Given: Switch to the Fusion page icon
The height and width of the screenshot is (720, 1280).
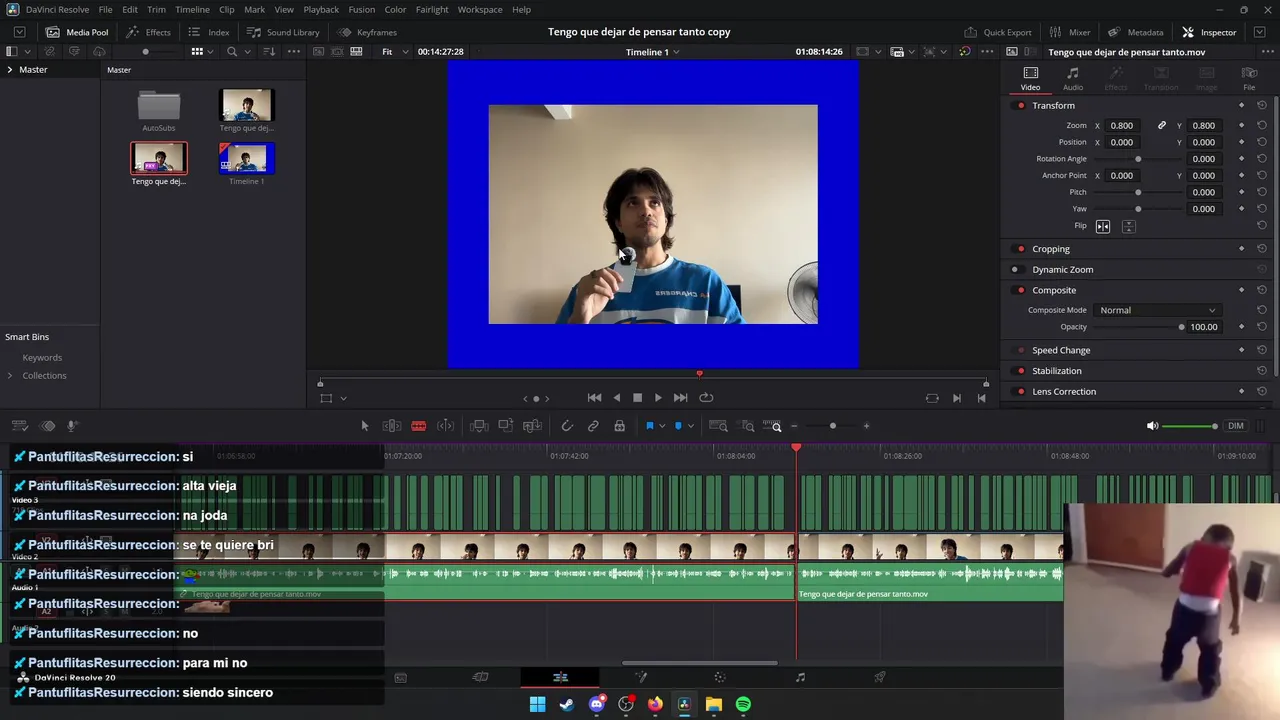Looking at the screenshot, I should 641,677.
